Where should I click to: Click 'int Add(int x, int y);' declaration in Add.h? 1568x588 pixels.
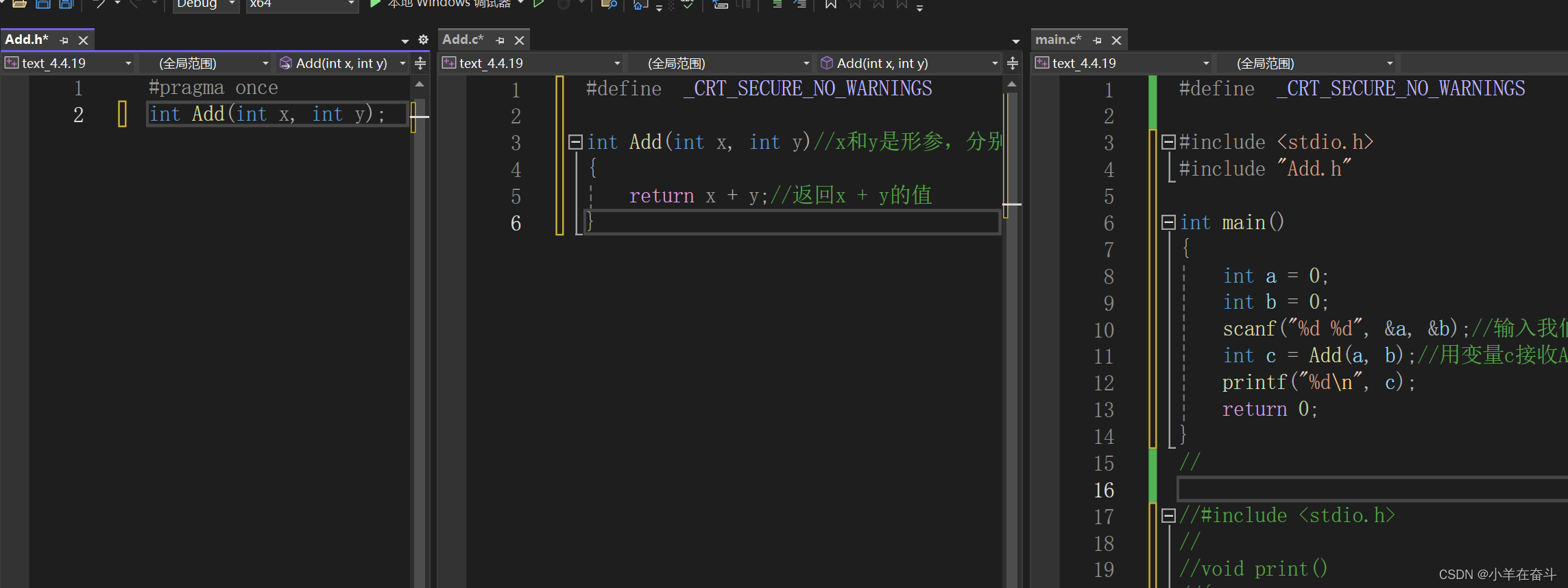(x=267, y=114)
